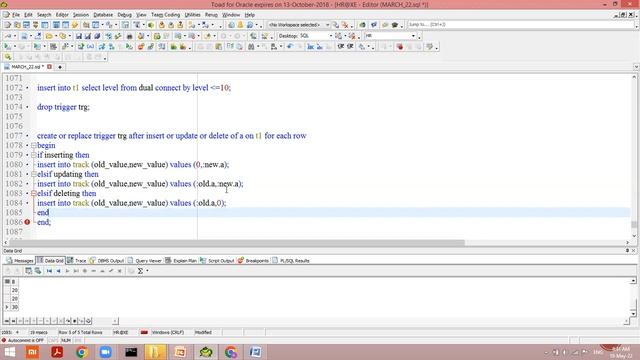Image resolution: width=640 pixels, height=360 pixels.
Task: Open the Database menu
Action: click(103, 15)
